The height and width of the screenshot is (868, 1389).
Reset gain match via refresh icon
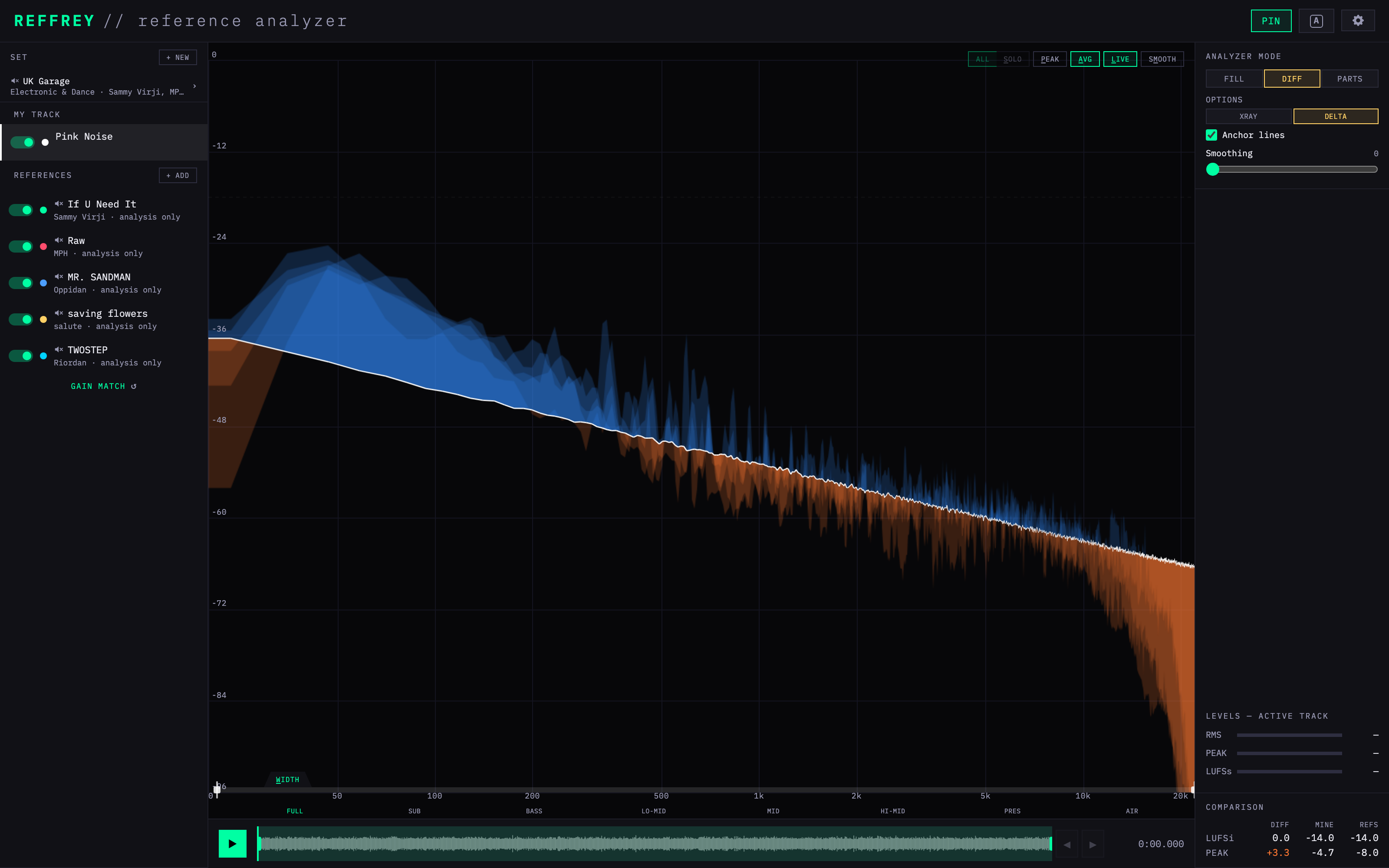[x=134, y=386]
